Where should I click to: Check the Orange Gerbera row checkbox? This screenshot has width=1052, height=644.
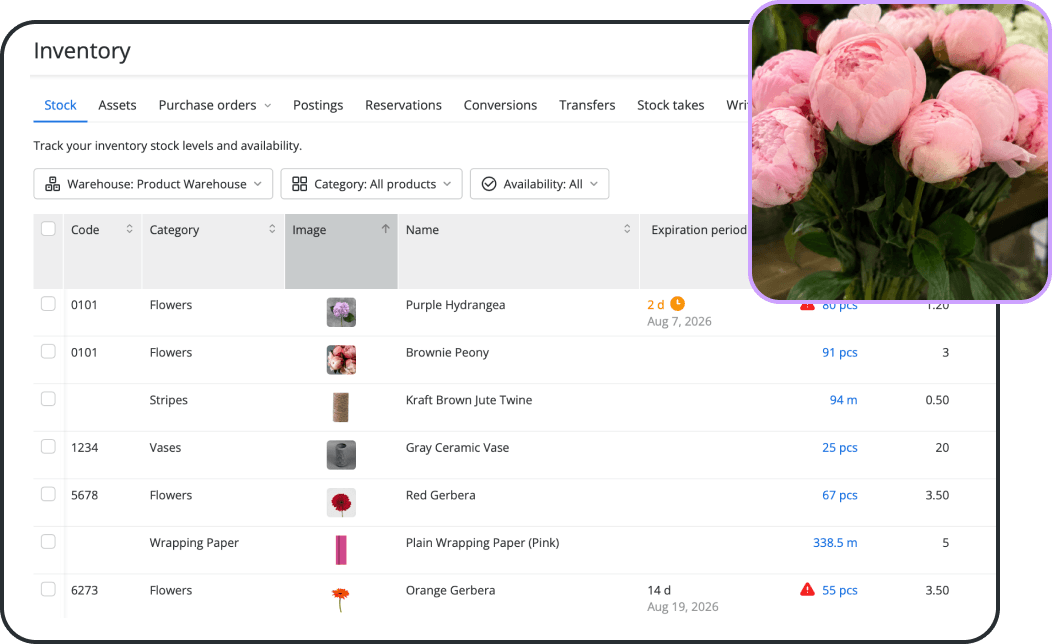(x=48, y=590)
